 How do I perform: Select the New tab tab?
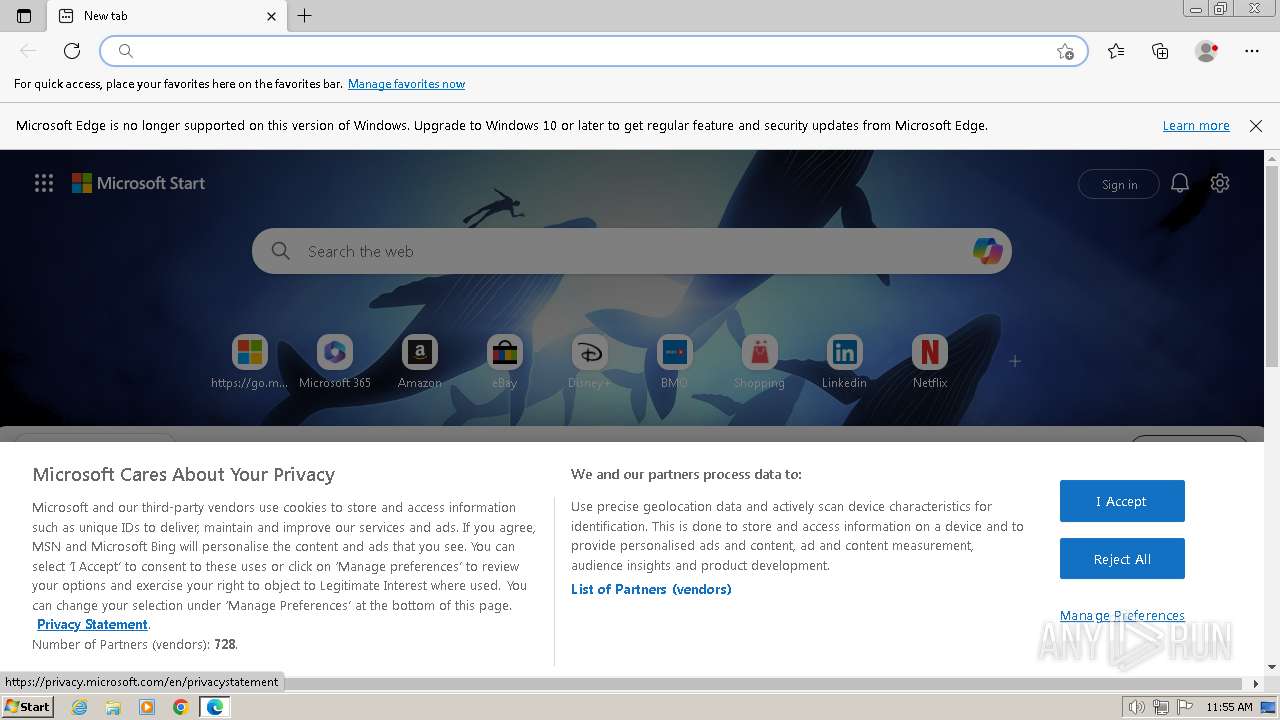click(167, 16)
